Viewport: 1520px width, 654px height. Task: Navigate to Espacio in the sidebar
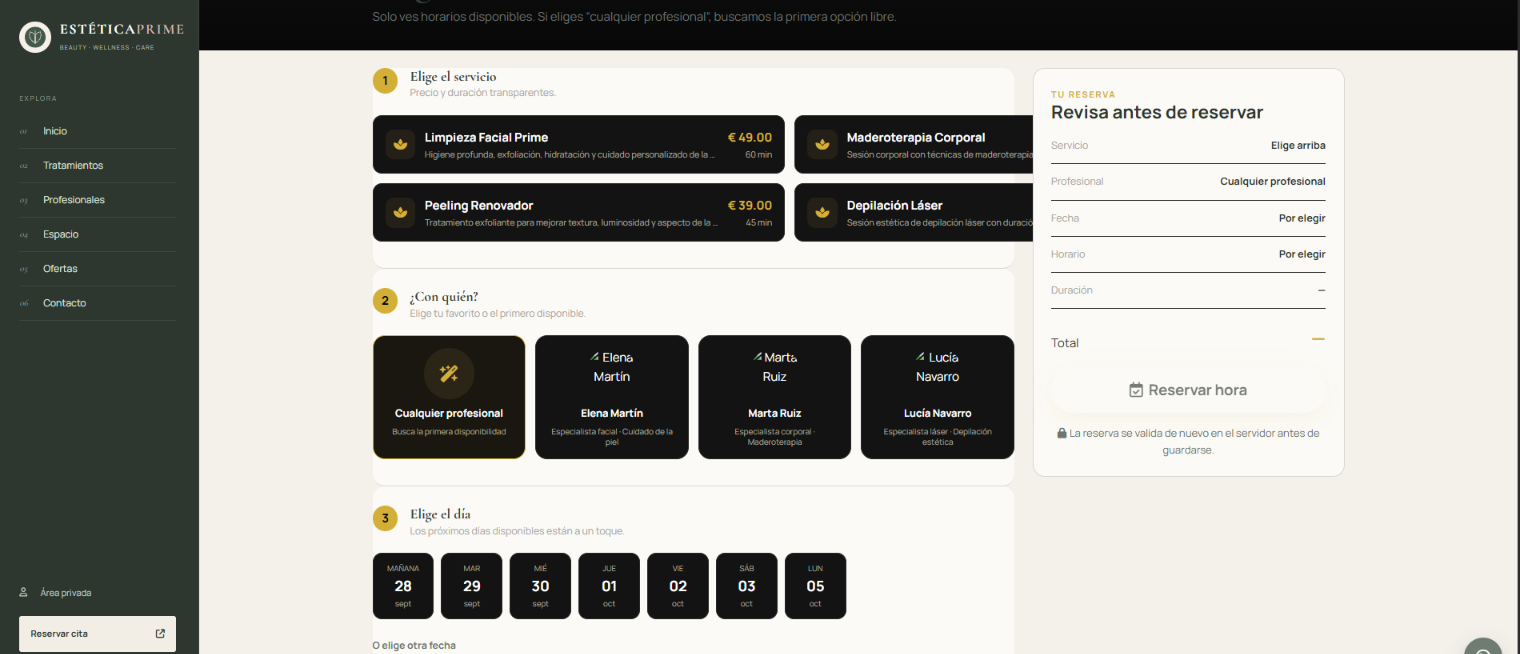(98, 234)
